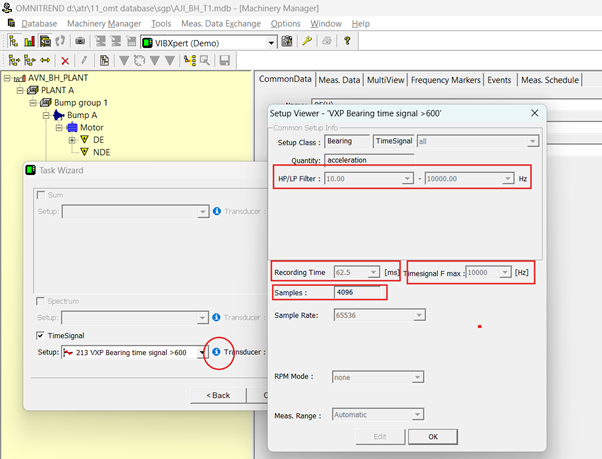Open the Options menu
Image resolution: width=602 pixels, height=459 pixels.
[285, 24]
